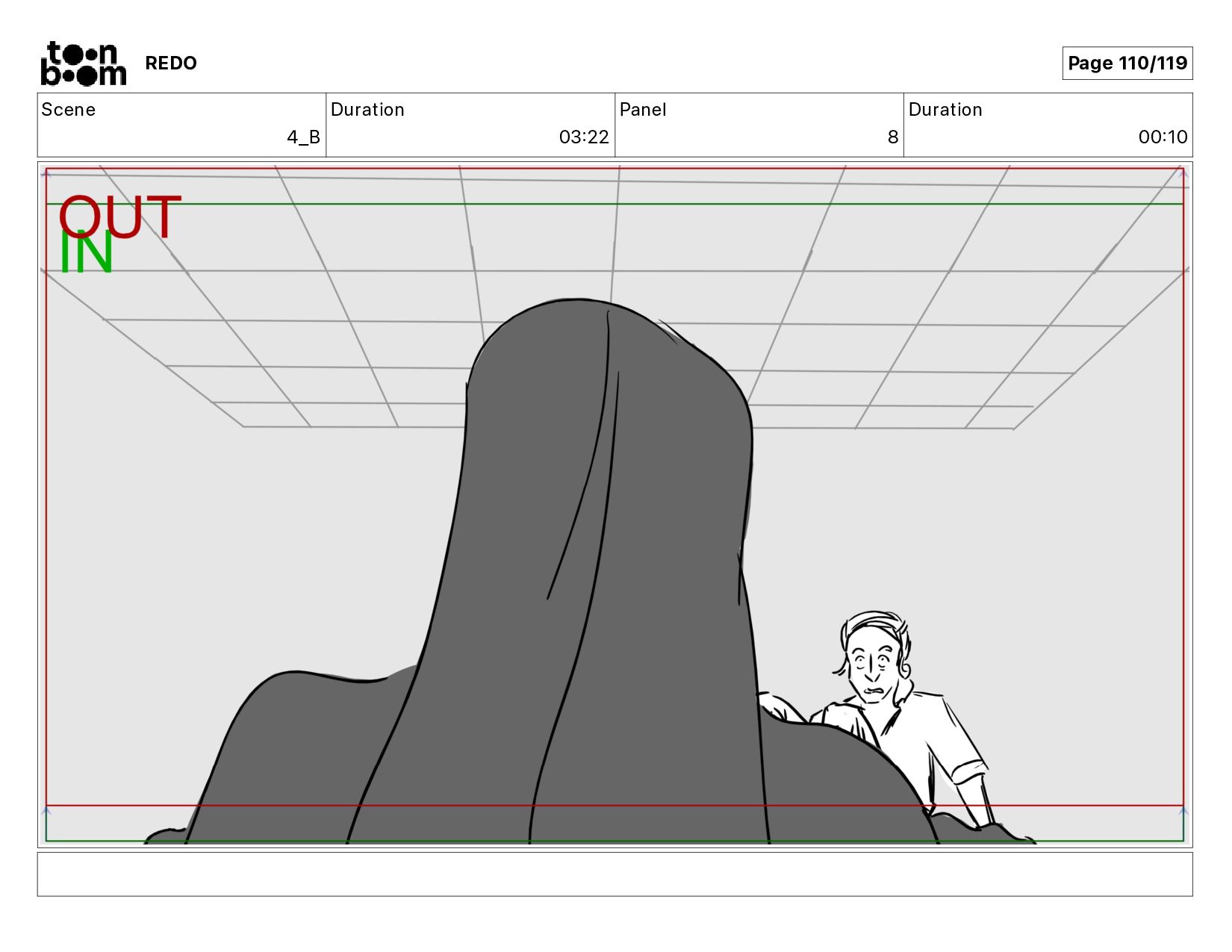Click the Toon Boom logo
This screenshot has width=1232, height=952.
[x=83, y=63]
